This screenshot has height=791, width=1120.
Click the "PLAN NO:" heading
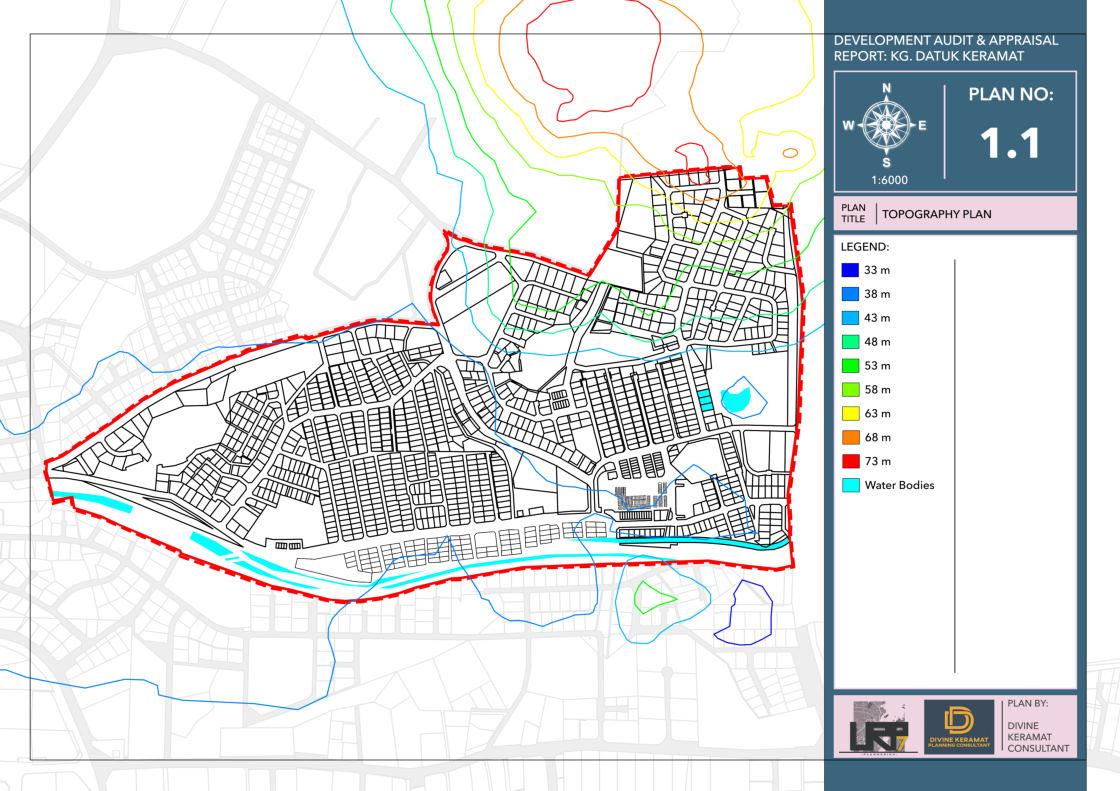[x=1011, y=94]
